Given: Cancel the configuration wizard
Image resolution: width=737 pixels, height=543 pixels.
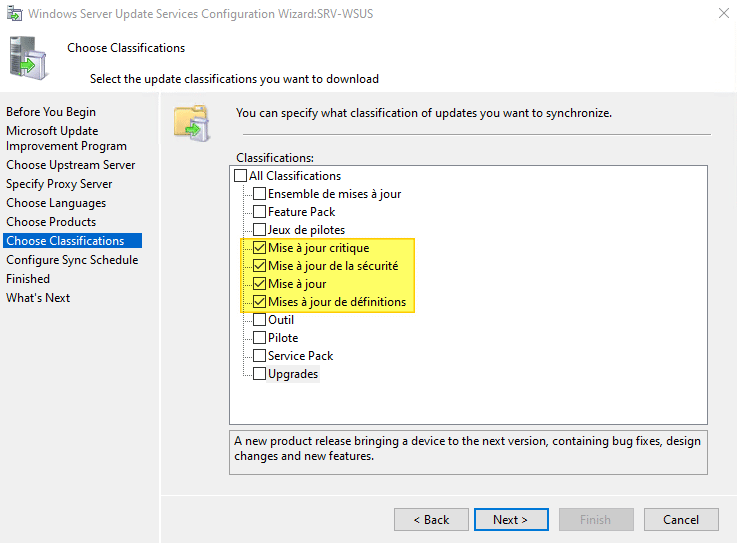Looking at the screenshot, I should click(x=681, y=519).
